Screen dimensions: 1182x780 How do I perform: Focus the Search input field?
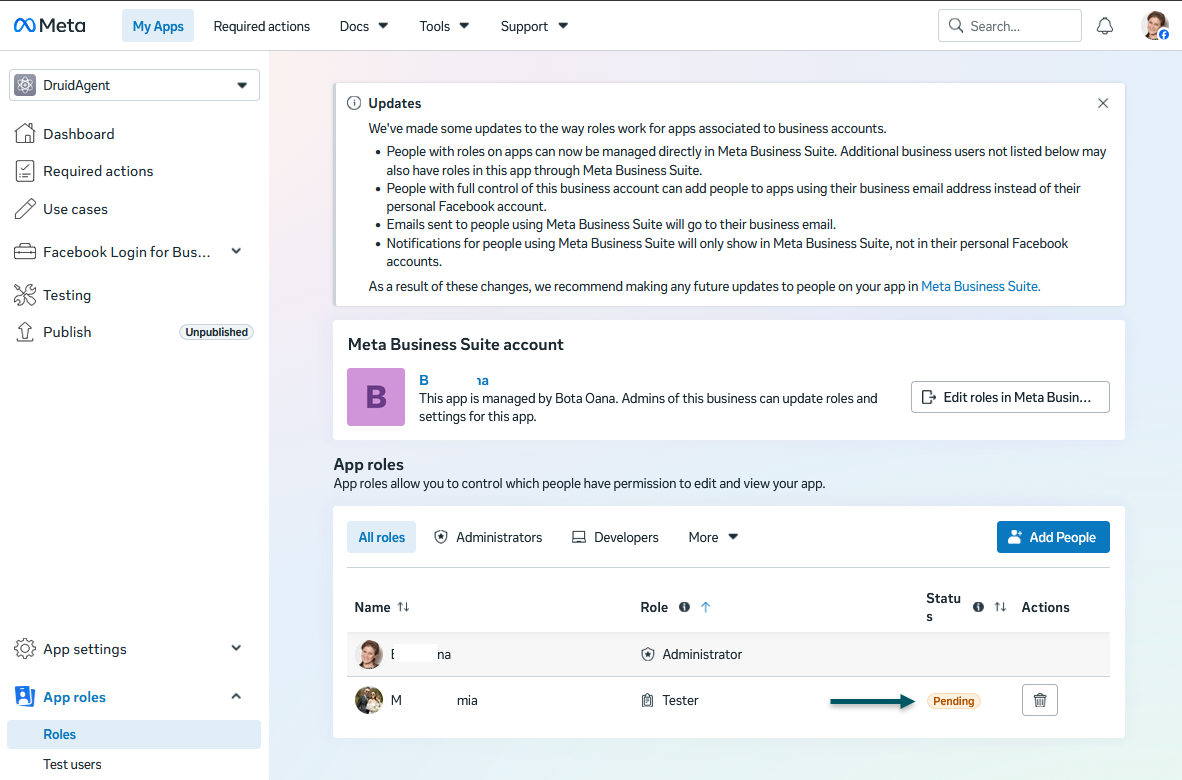1010,26
